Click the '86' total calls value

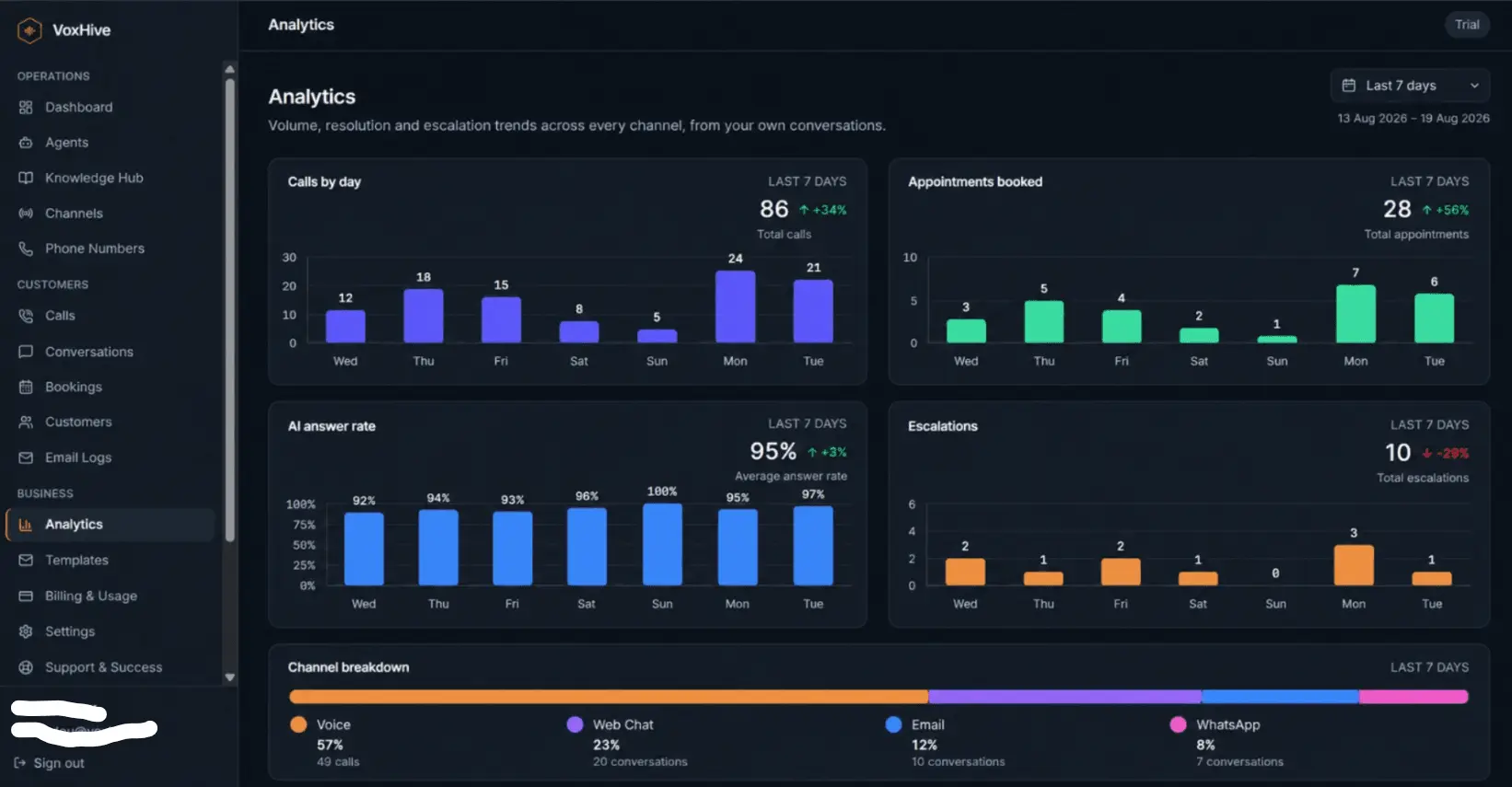pyautogui.click(x=774, y=209)
